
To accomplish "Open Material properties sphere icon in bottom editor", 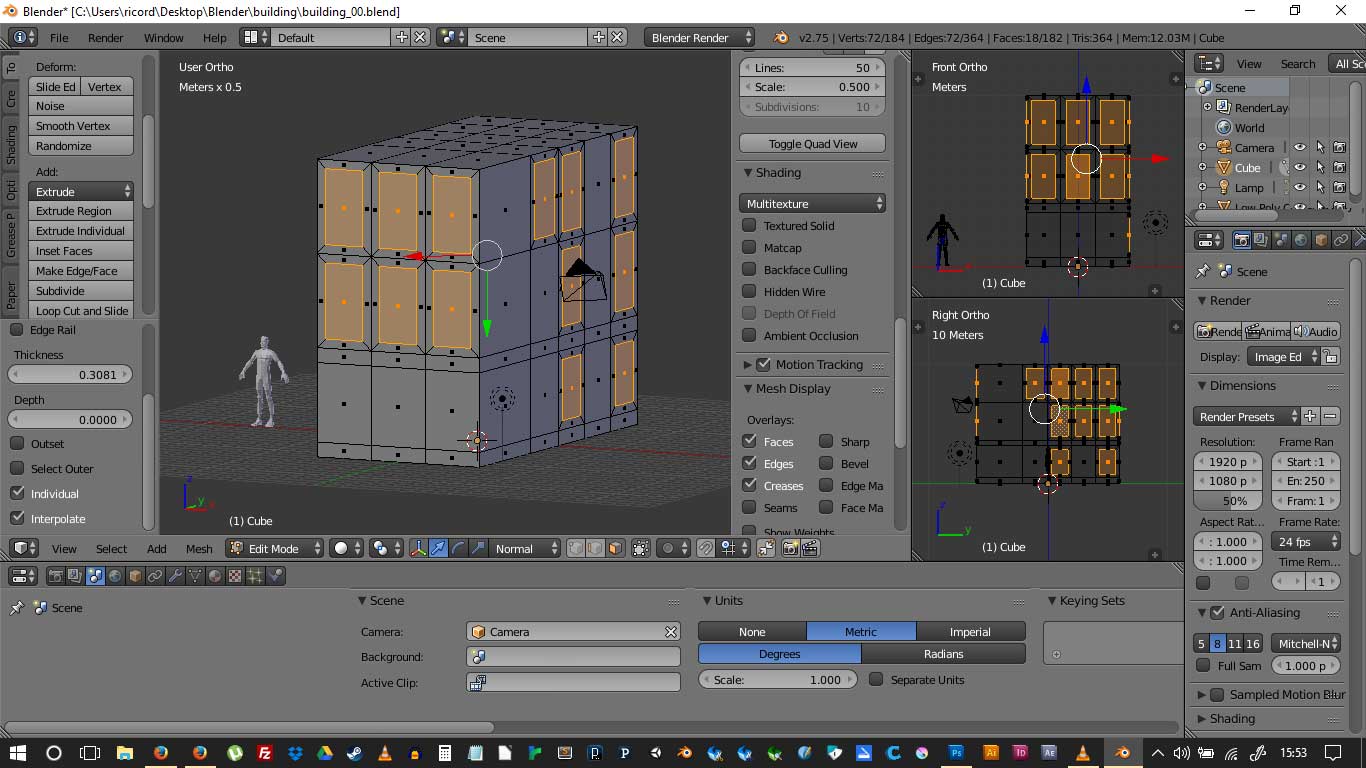I will 215,576.
